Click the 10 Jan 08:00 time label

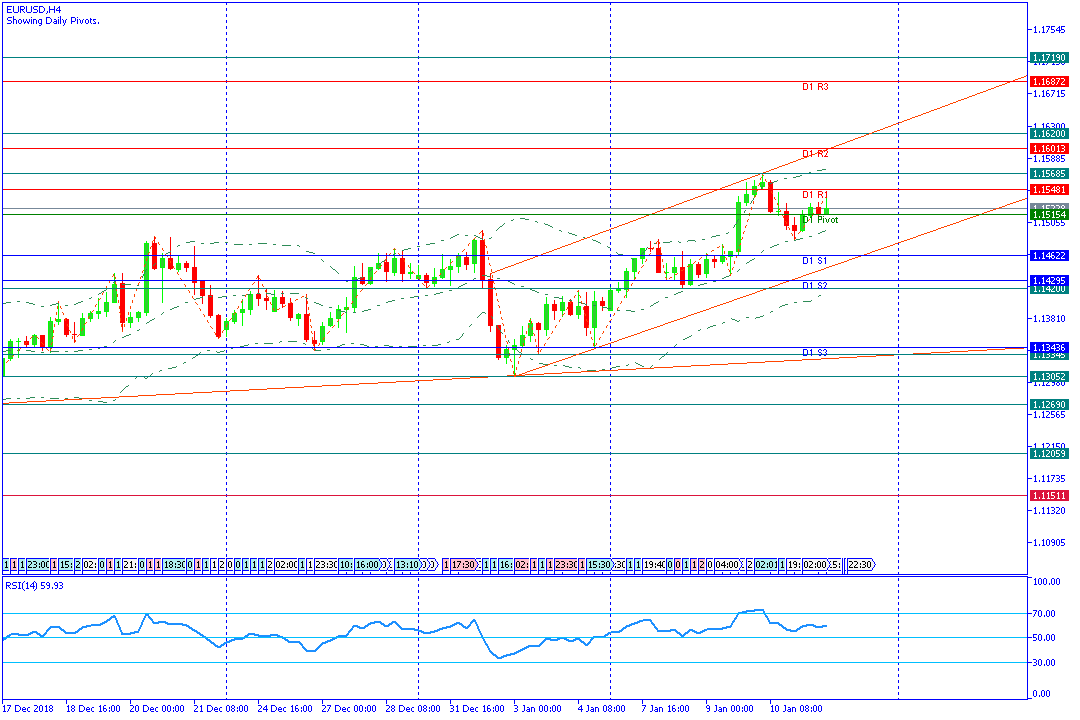(796, 709)
